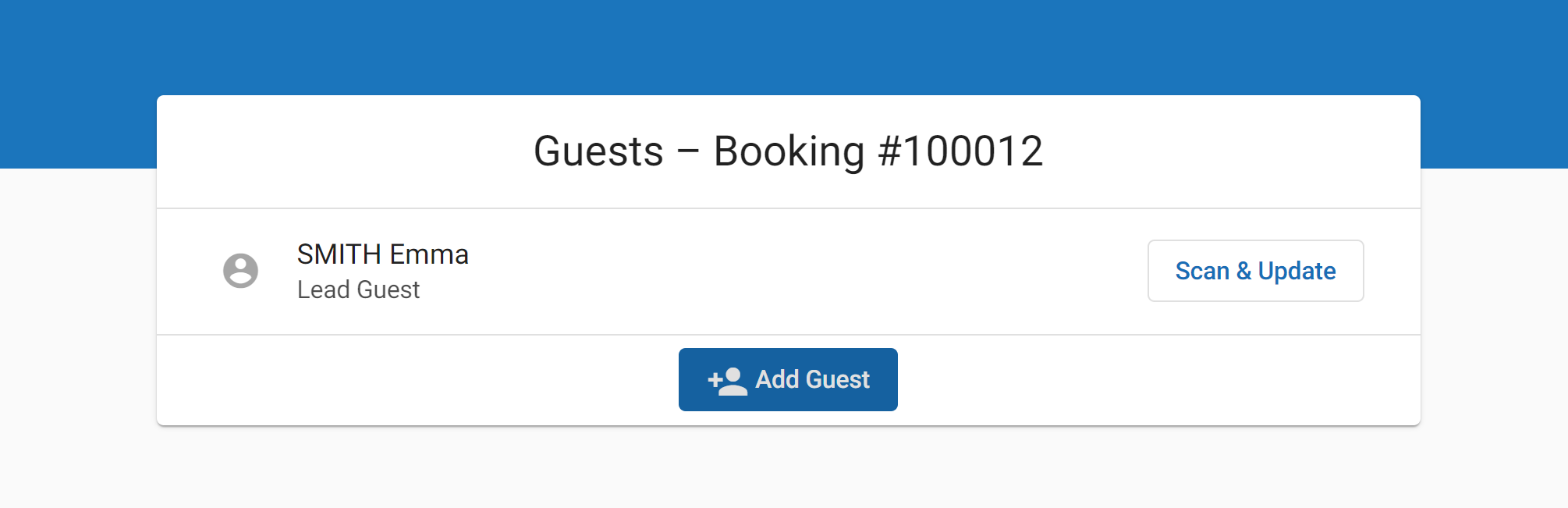Screen dimensions: 1568x508
Task: Click the word Booking in the title
Action: pos(789,151)
